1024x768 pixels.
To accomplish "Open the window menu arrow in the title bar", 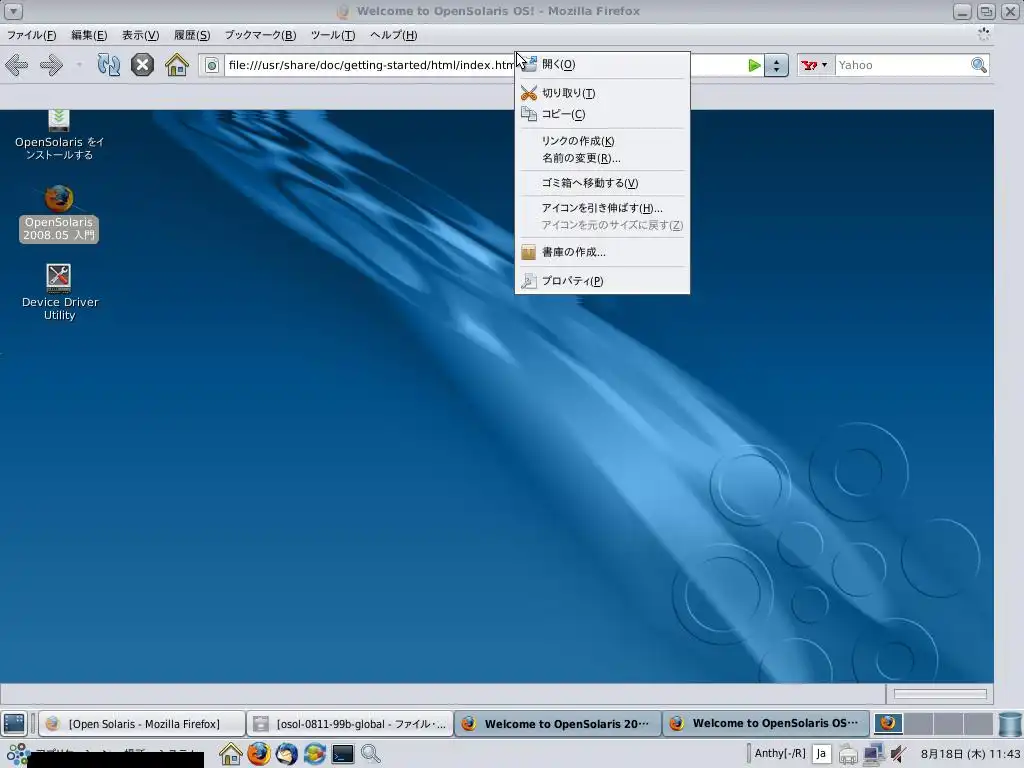I will point(13,11).
